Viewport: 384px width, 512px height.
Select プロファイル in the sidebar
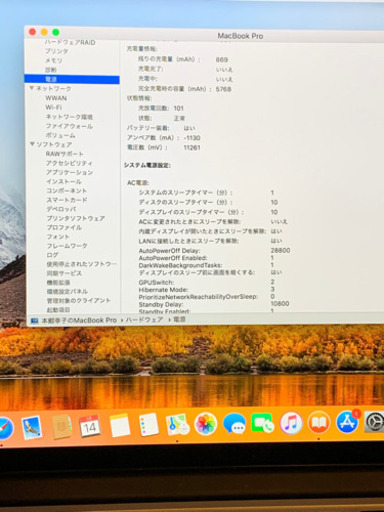[x=64, y=227]
